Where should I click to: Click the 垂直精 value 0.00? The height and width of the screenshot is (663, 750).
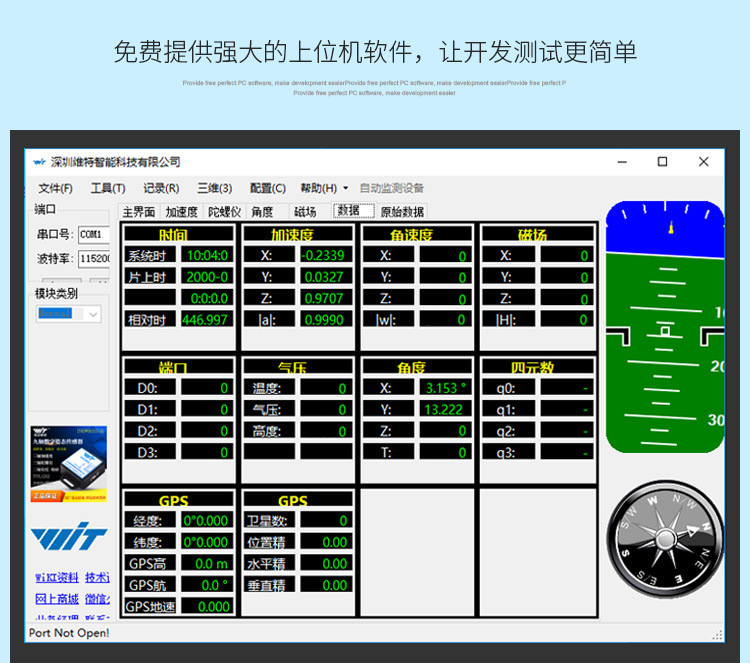[326, 585]
